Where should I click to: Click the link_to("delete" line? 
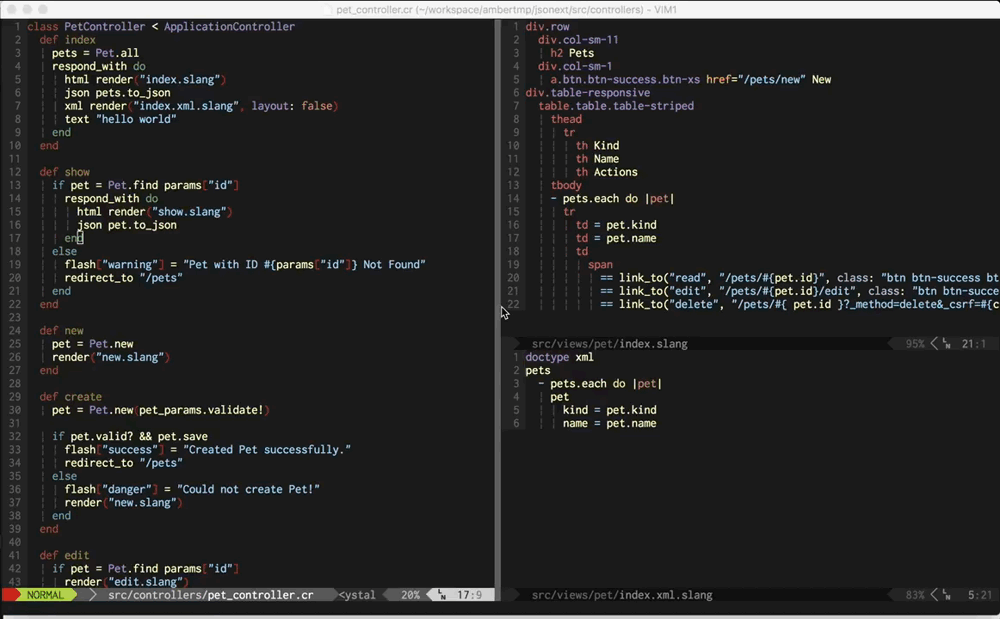[x=800, y=305]
